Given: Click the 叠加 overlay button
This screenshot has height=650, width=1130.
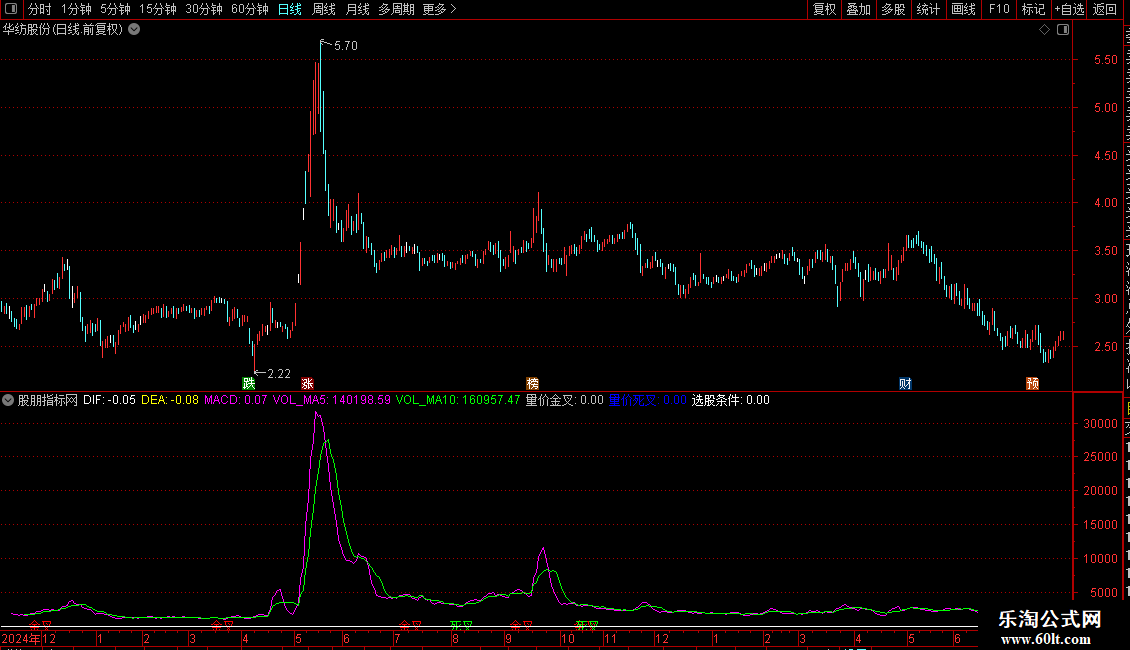Looking at the screenshot, I should tap(858, 9).
